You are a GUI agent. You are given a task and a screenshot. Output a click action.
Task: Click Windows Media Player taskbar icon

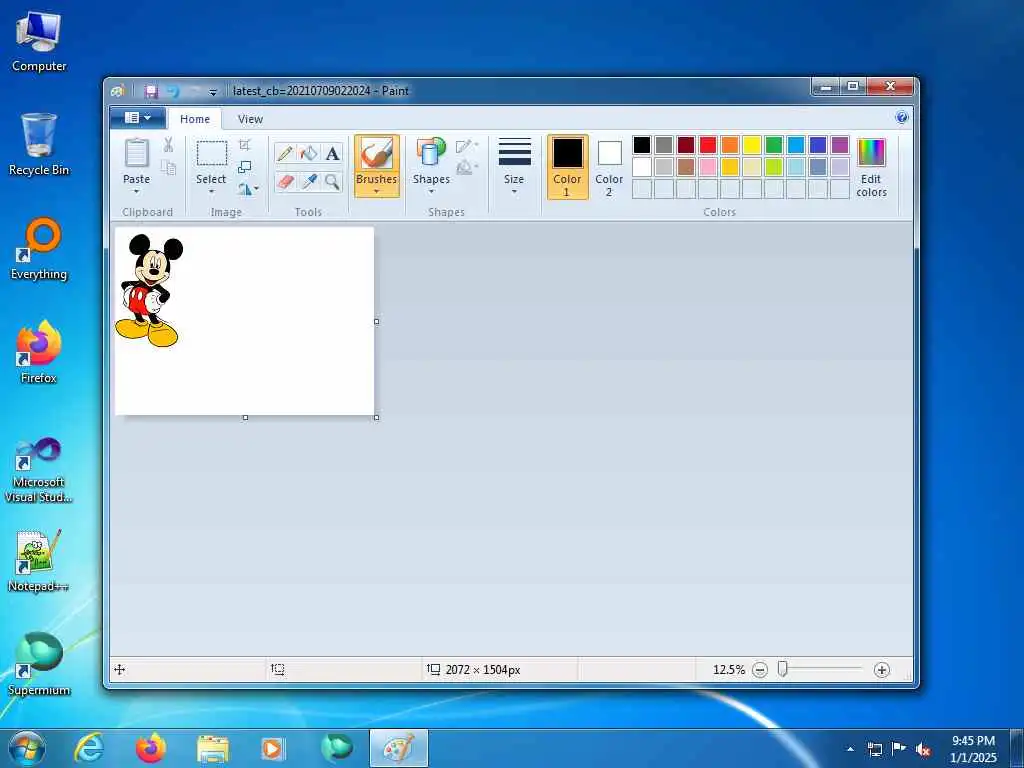[x=273, y=748]
